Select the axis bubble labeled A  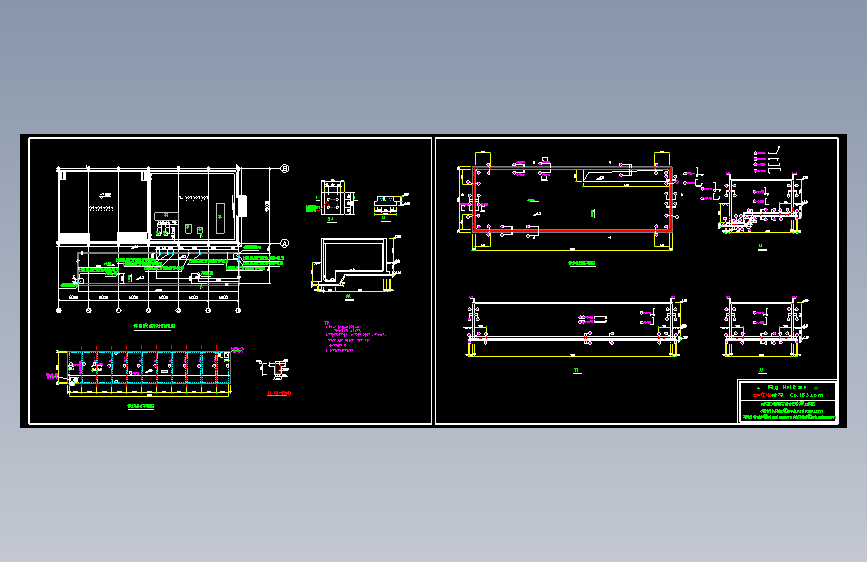(284, 243)
